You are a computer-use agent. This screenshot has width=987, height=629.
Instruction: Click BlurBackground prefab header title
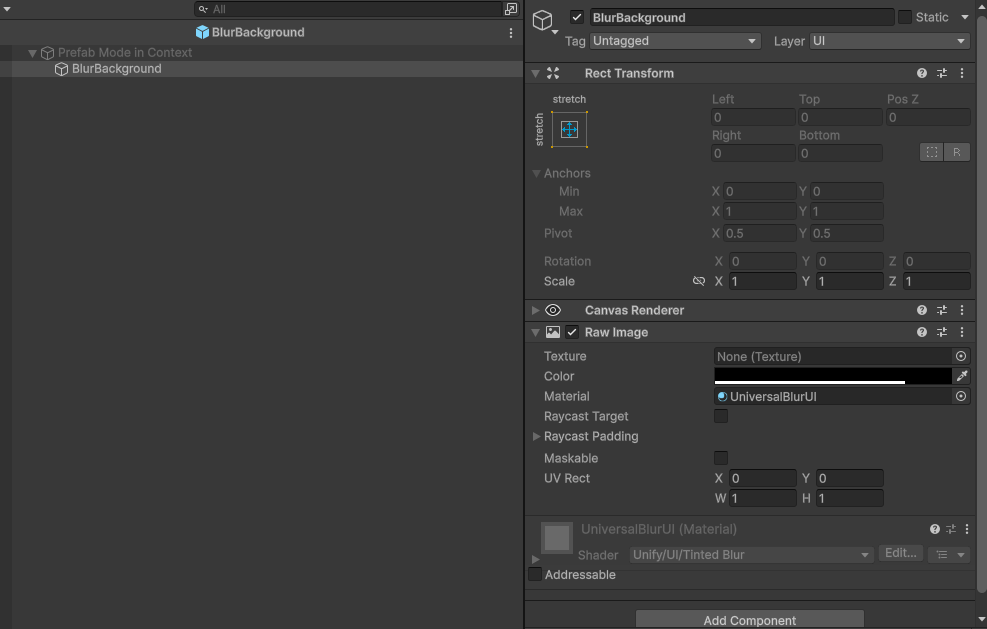[x=257, y=32]
